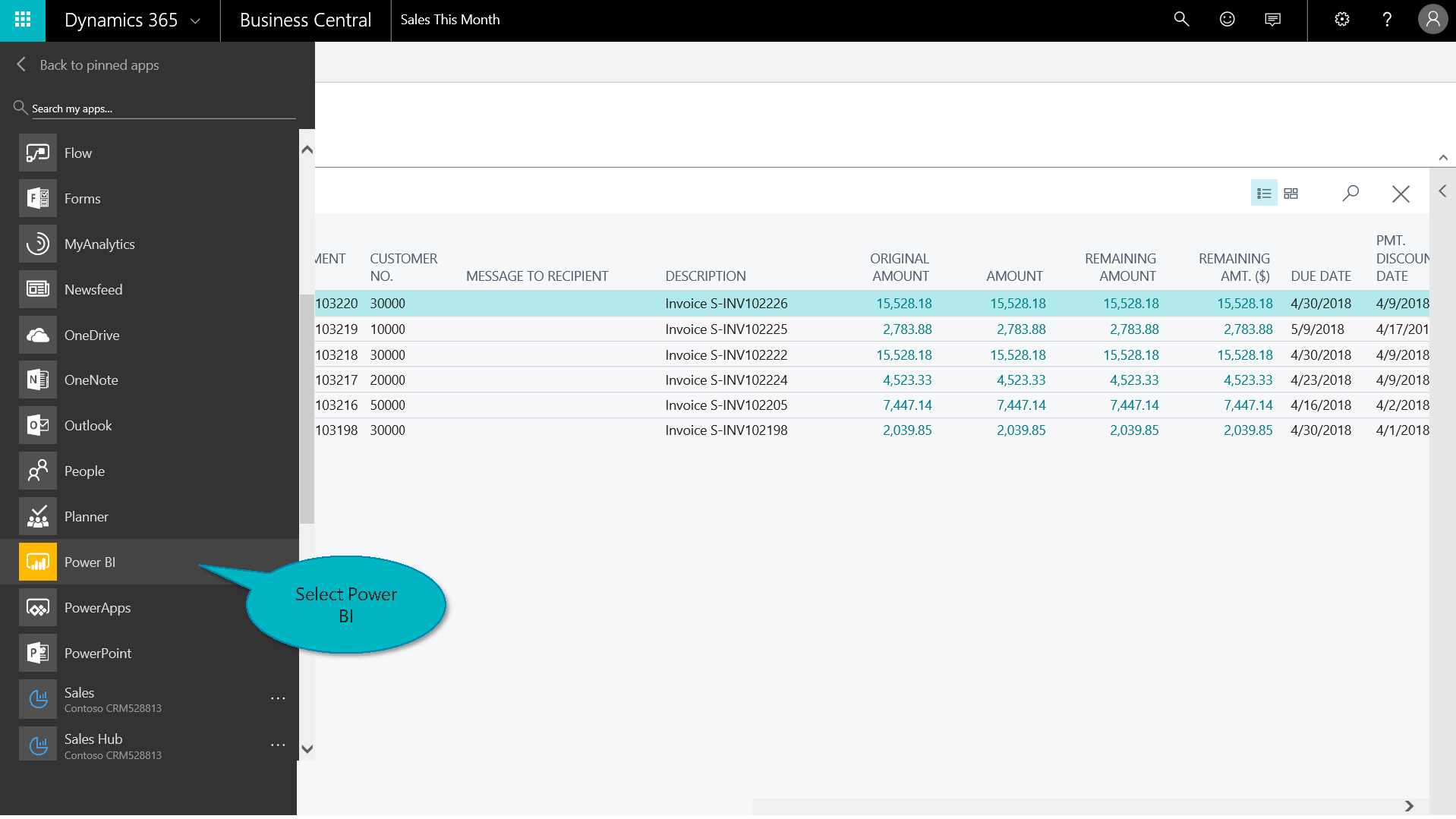Launch the MyAnalytics app
This screenshot has height=819, width=1456.
point(99,244)
